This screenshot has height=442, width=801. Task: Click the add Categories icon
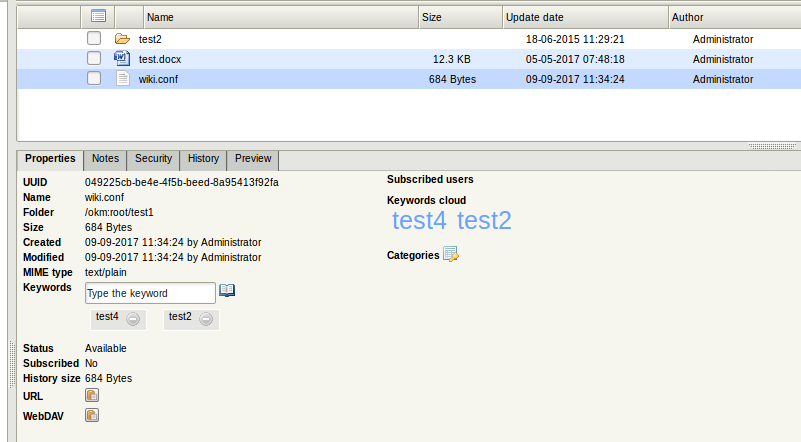tap(450, 254)
